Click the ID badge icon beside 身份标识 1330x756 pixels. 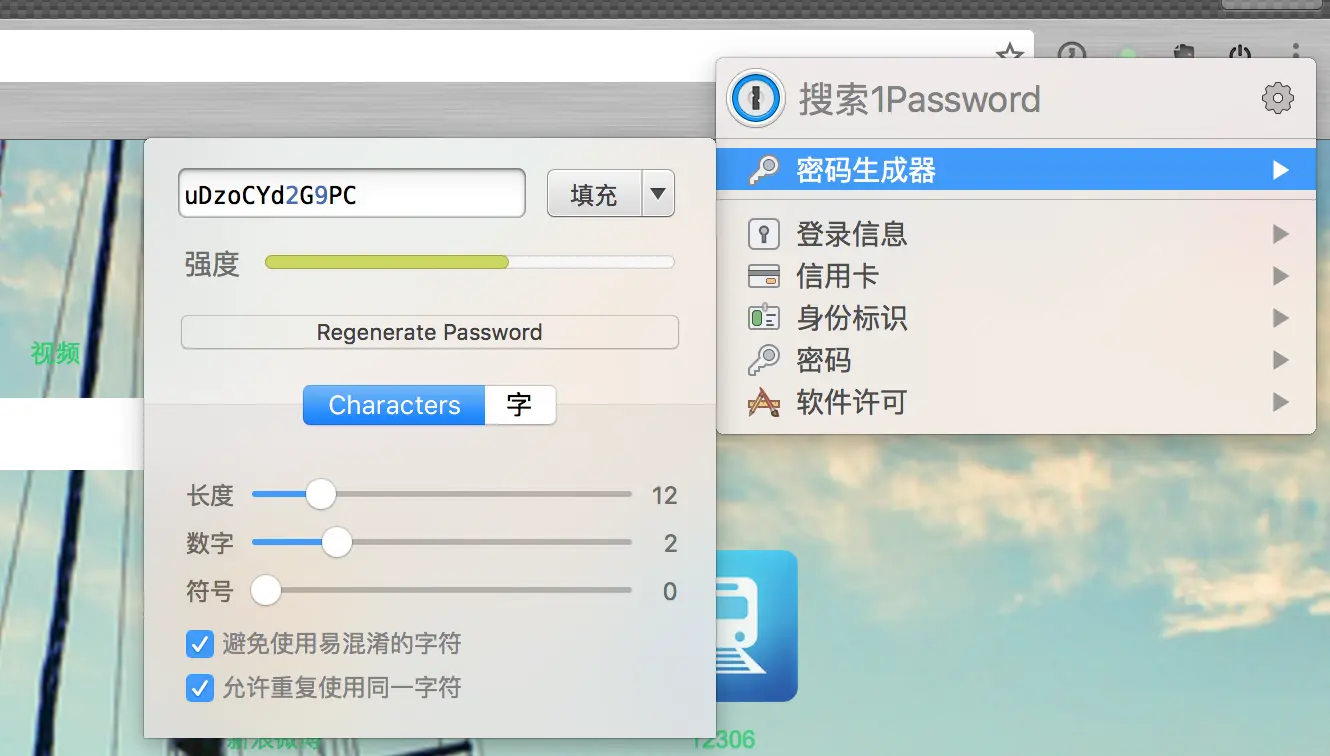[764, 318]
